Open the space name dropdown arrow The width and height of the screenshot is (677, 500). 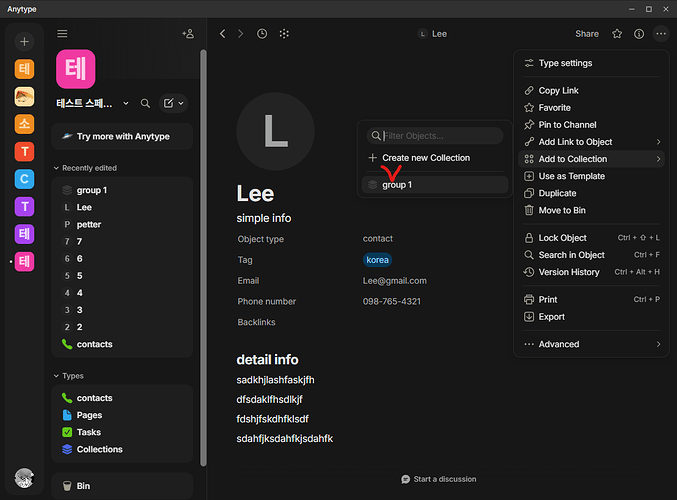click(126, 103)
